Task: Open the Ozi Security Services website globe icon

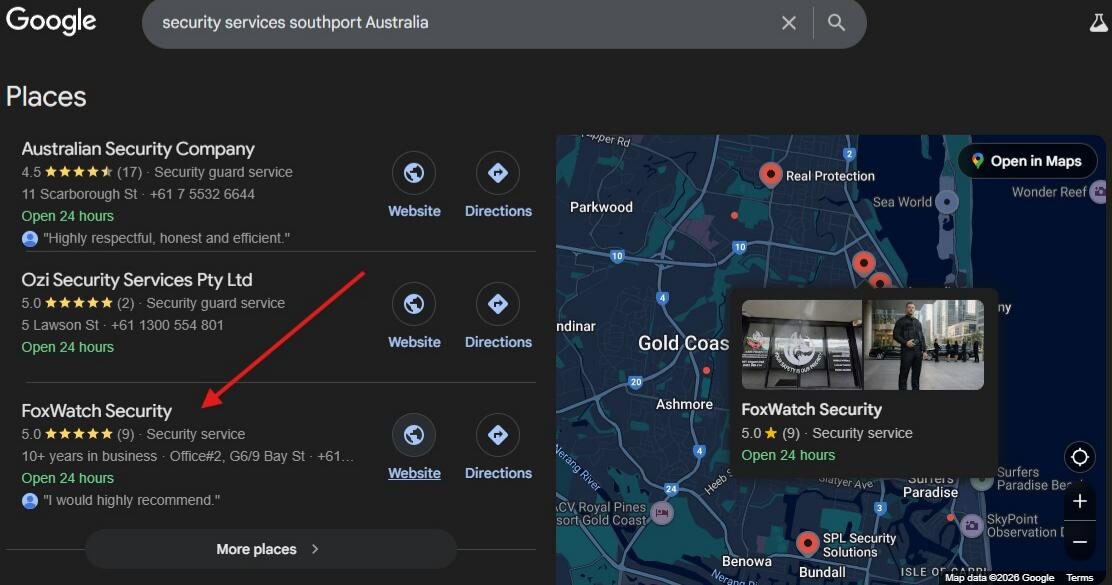Action: (414, 303)
